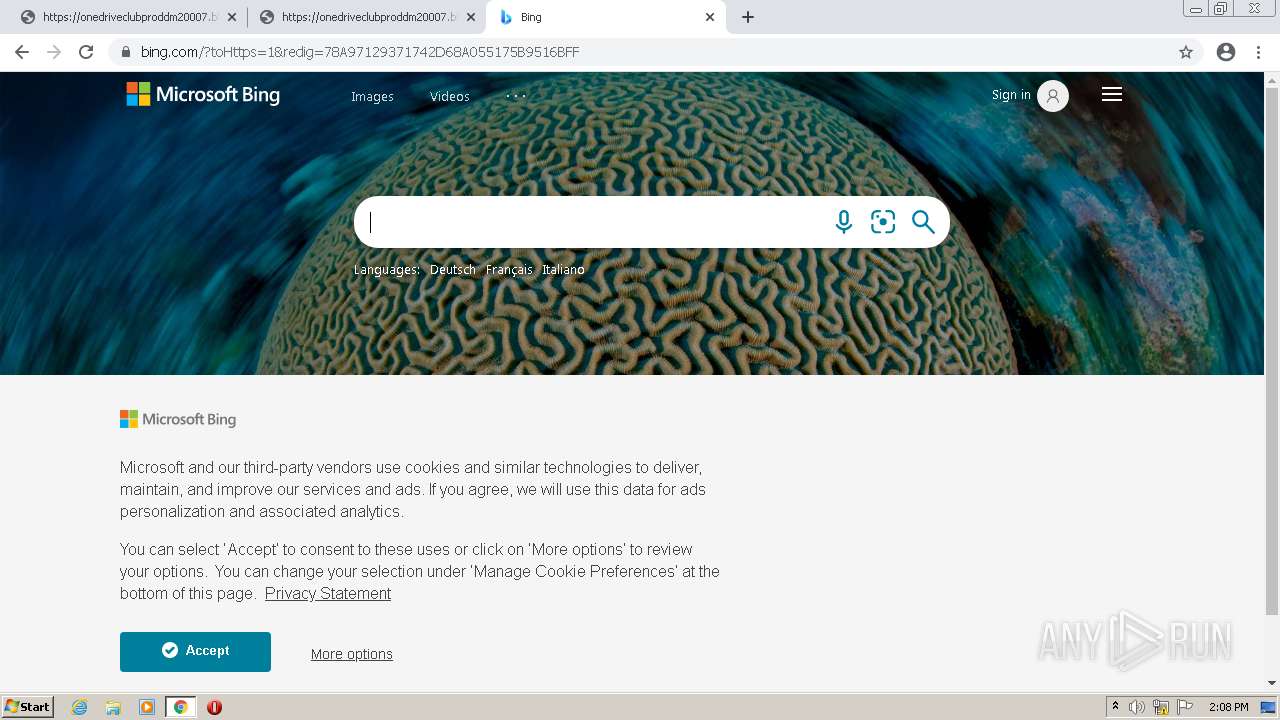Click the microphone voice search icon
This screenshot has width=1280, height=720.
[x=844, y=222]
